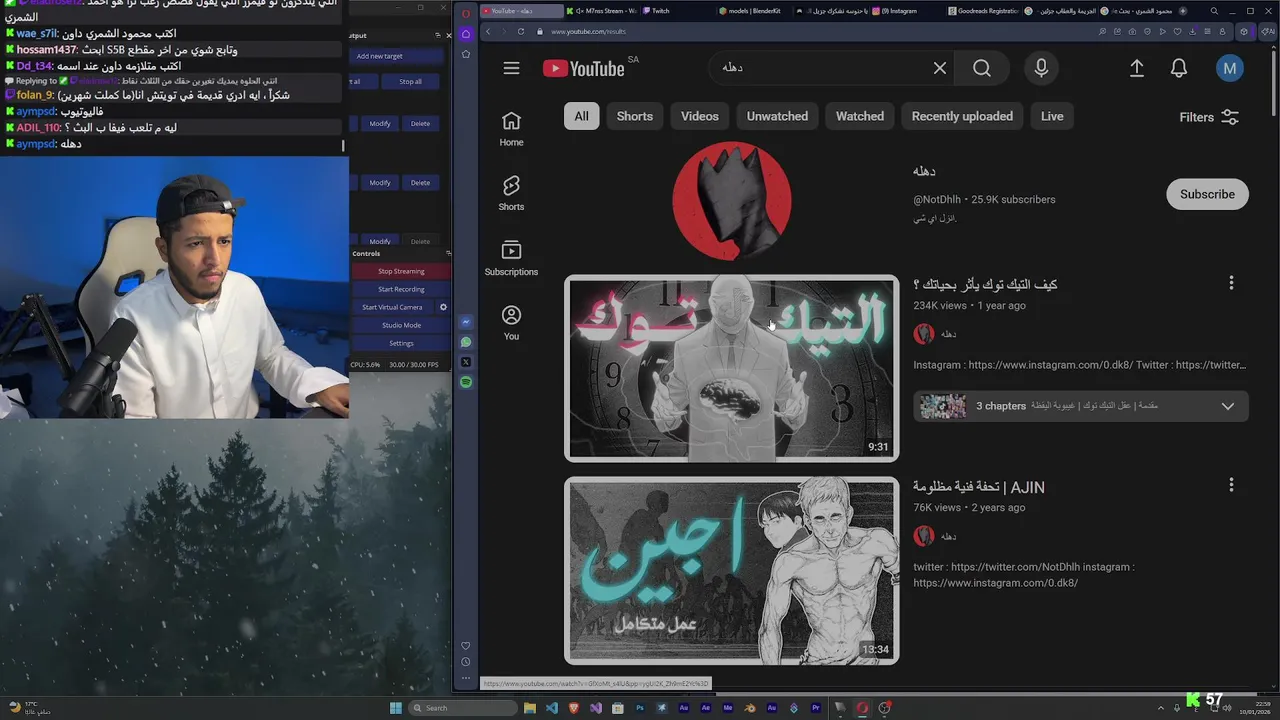Image resolution: width=1280 pixels, height=720 pixels.
Task: Expand the 3 chapters section chevron
Action: 1228,406
